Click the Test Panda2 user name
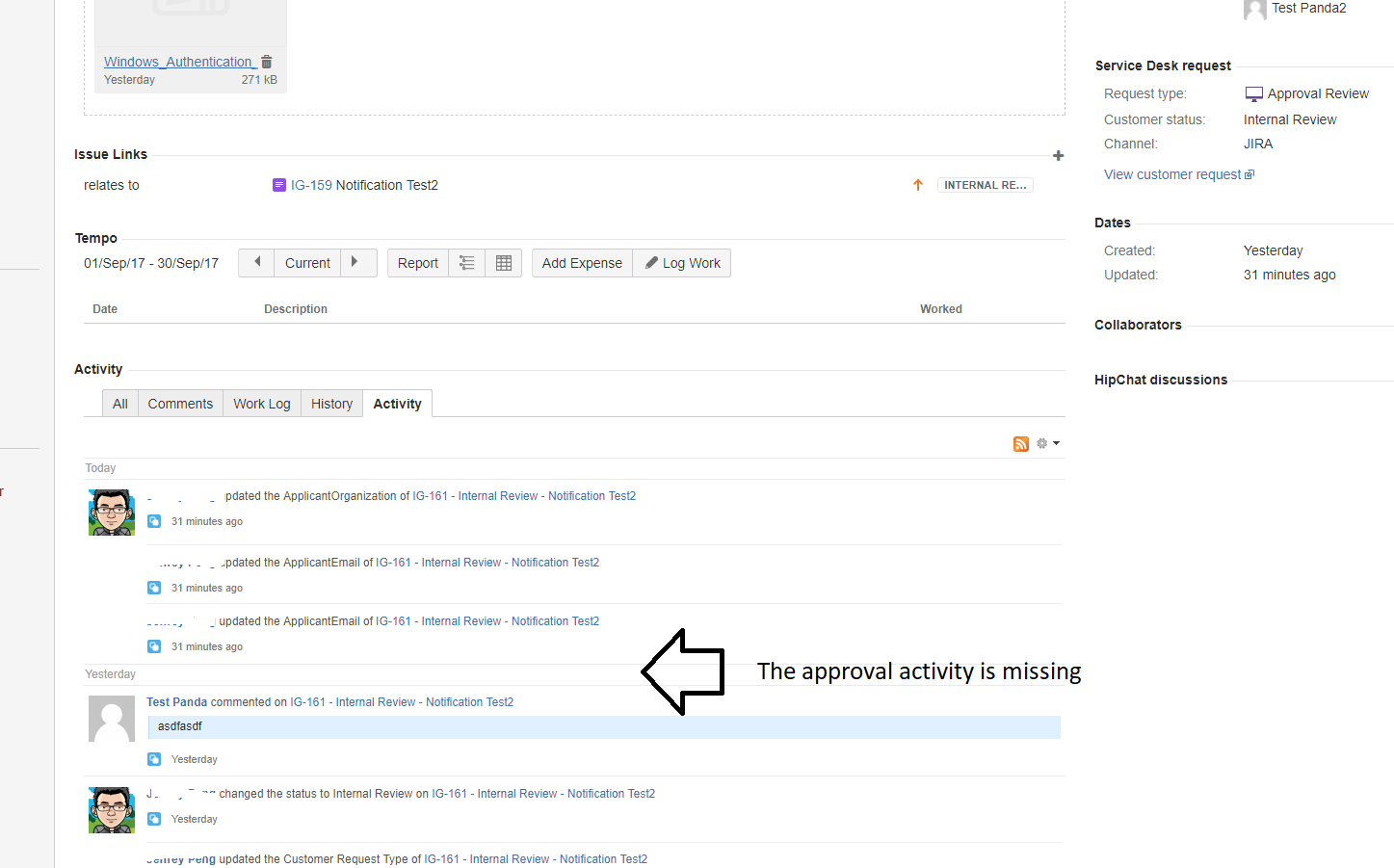The width and height of the screenshot is (1394, 868). tap(1309, 8)
